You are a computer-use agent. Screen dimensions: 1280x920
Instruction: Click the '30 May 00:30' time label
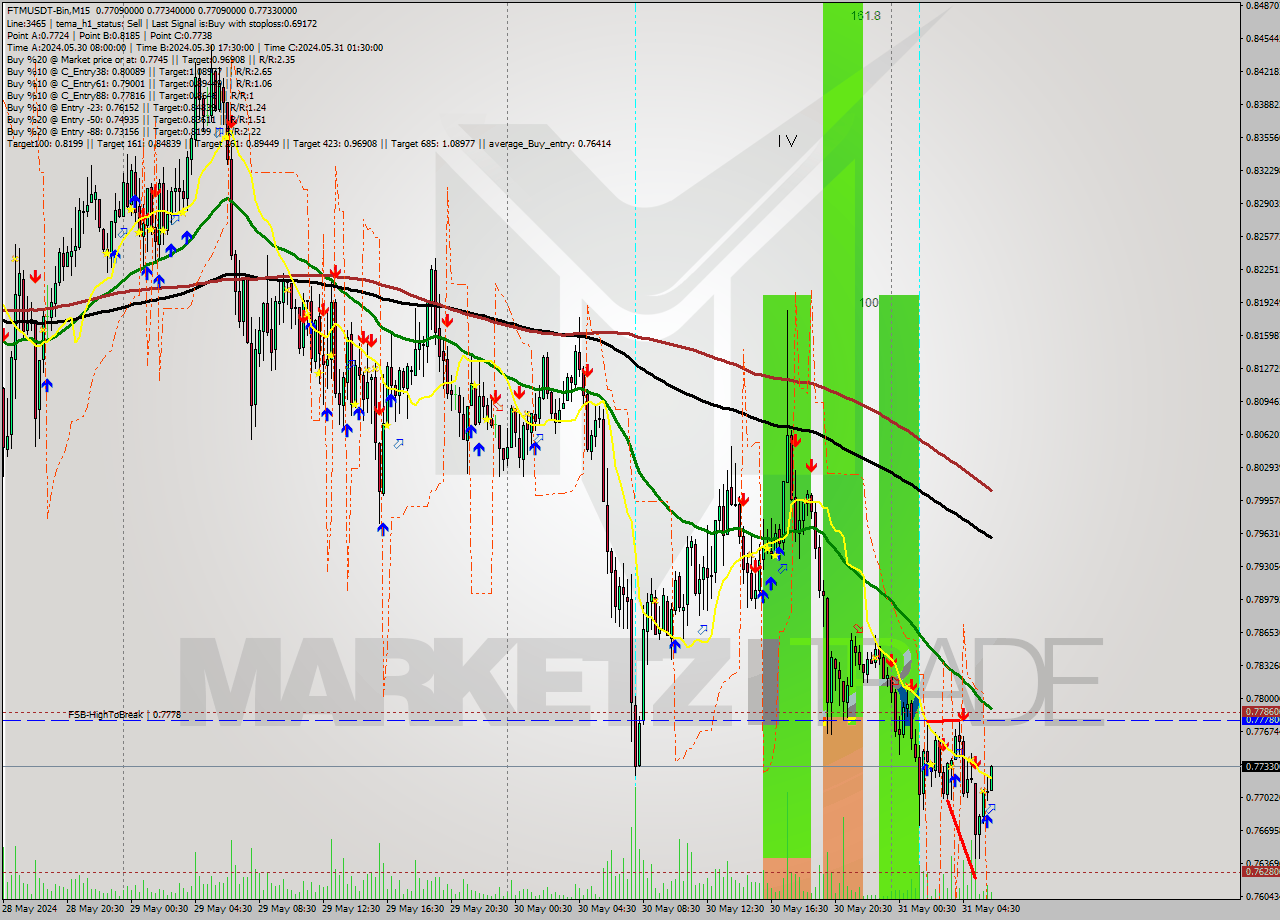click(544, 909)
